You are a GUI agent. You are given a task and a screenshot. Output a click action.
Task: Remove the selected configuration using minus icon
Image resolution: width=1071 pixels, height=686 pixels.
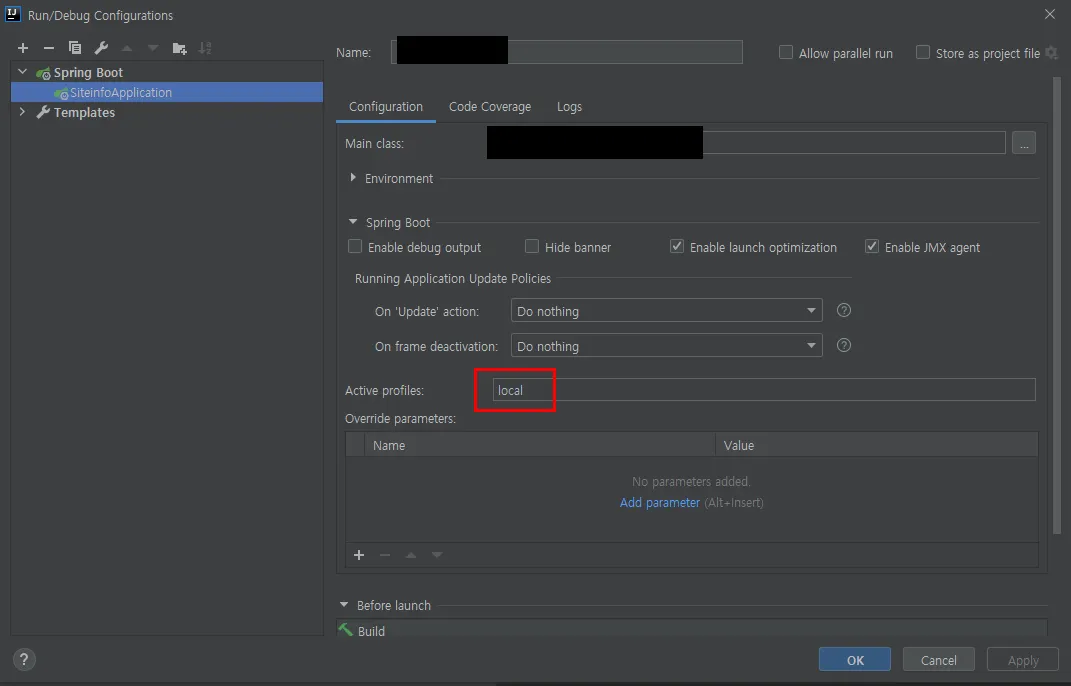click(x=48, y=47)
